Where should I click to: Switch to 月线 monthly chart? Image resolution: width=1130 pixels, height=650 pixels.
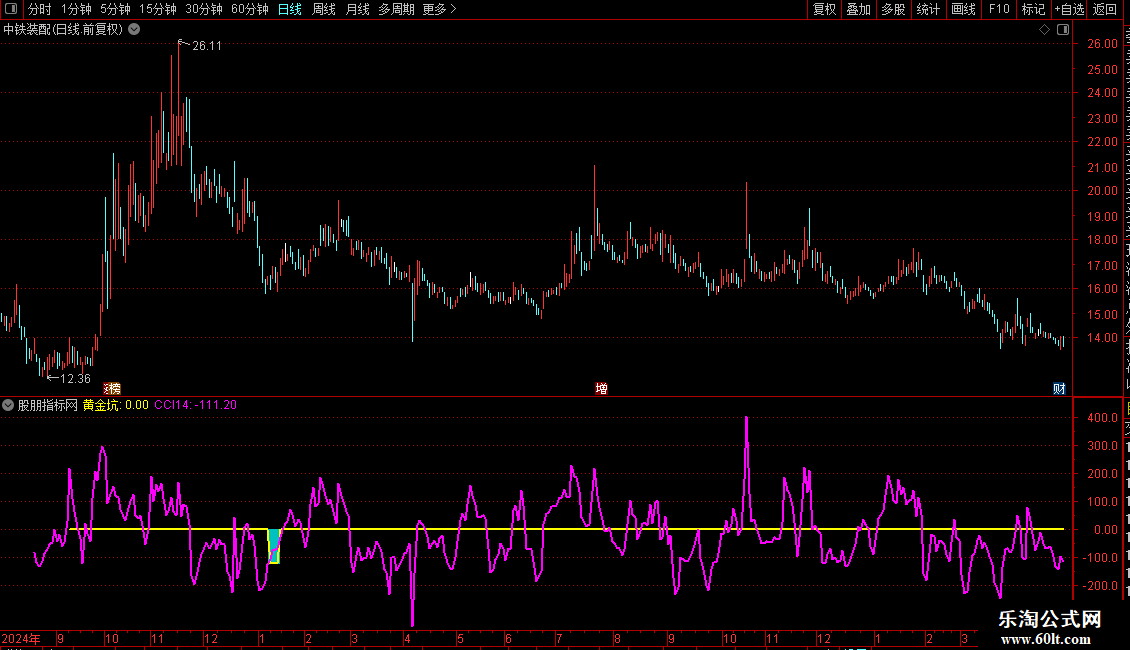pyautogui.click(x=357, y=9)
